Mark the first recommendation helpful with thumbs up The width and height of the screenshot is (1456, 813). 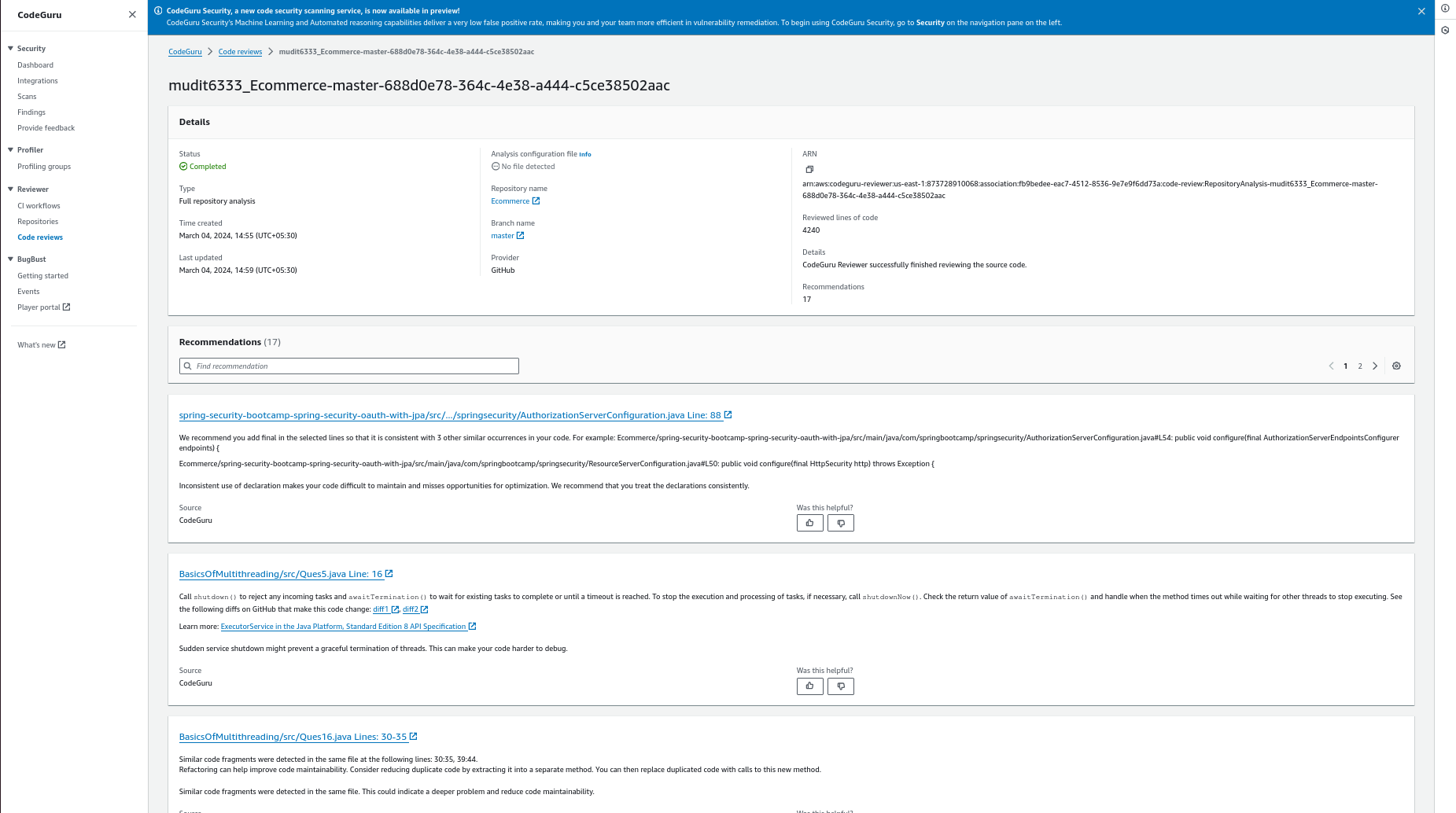[x=809, y=522]
